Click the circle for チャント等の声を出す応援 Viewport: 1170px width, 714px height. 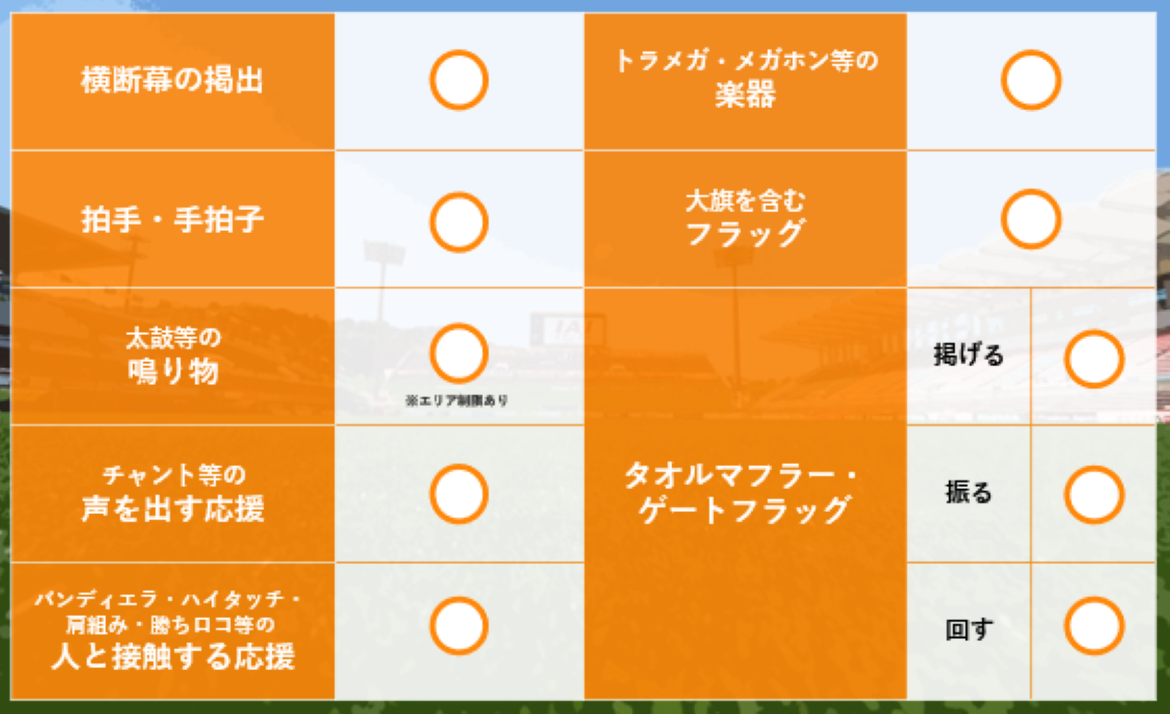tap(459, 494)
